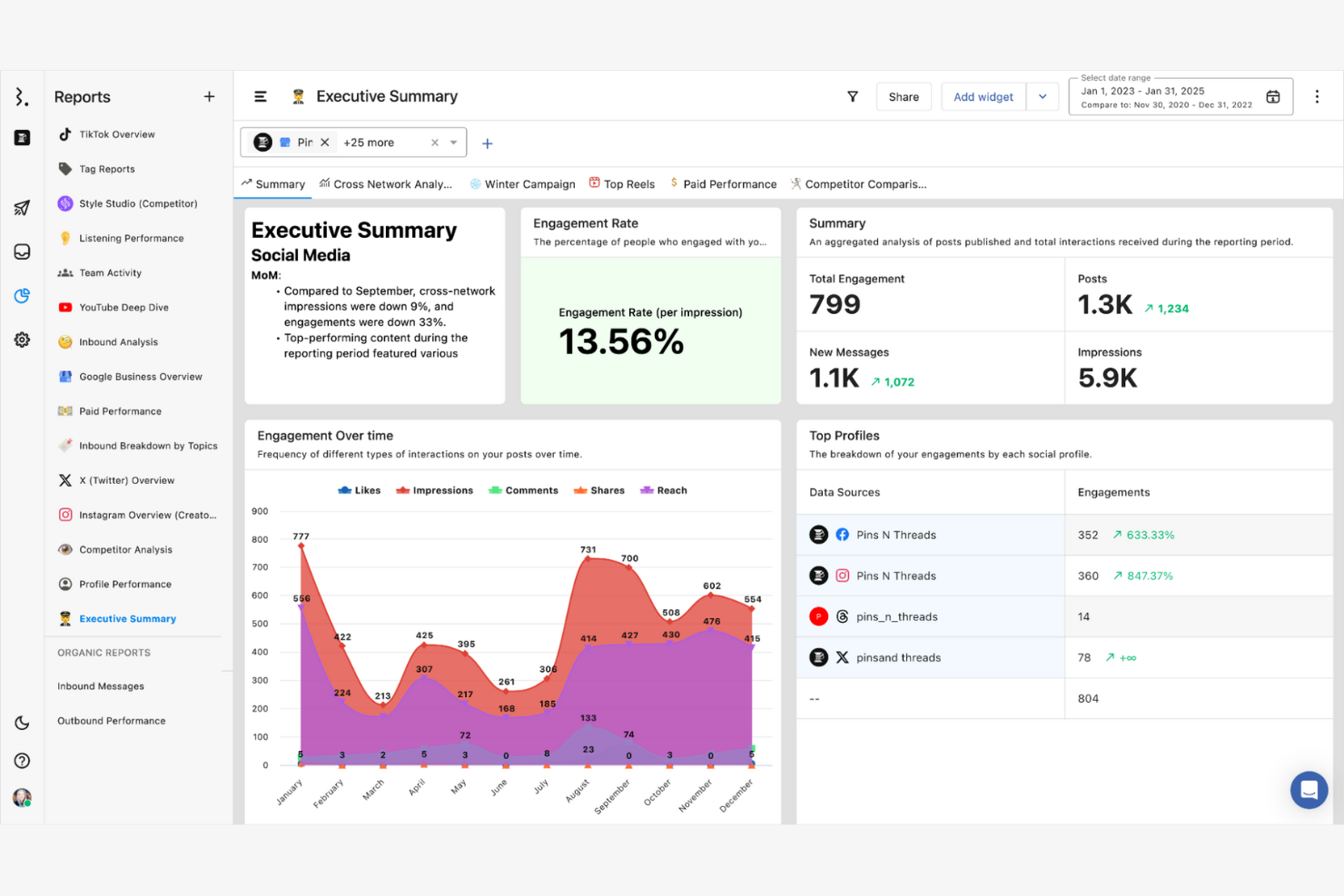Select the Executive Summary sidebar report

coord(128,618)
